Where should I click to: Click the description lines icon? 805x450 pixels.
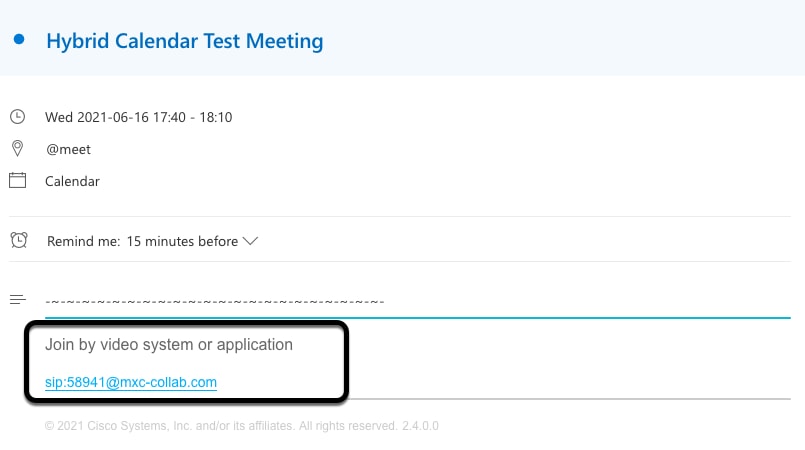pos(17,299)
